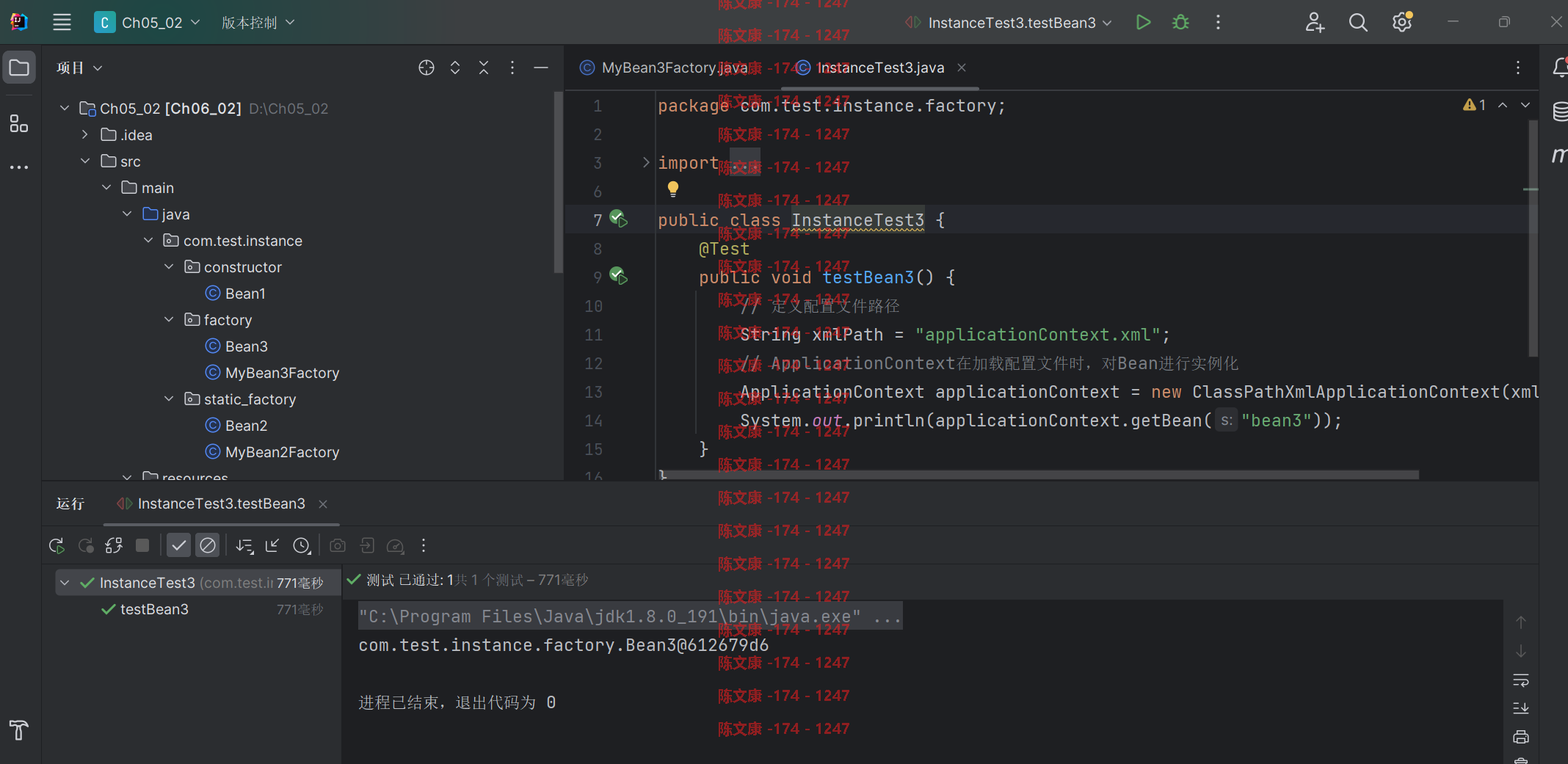Open Maven tool window icon

[x=1559, y=155]
